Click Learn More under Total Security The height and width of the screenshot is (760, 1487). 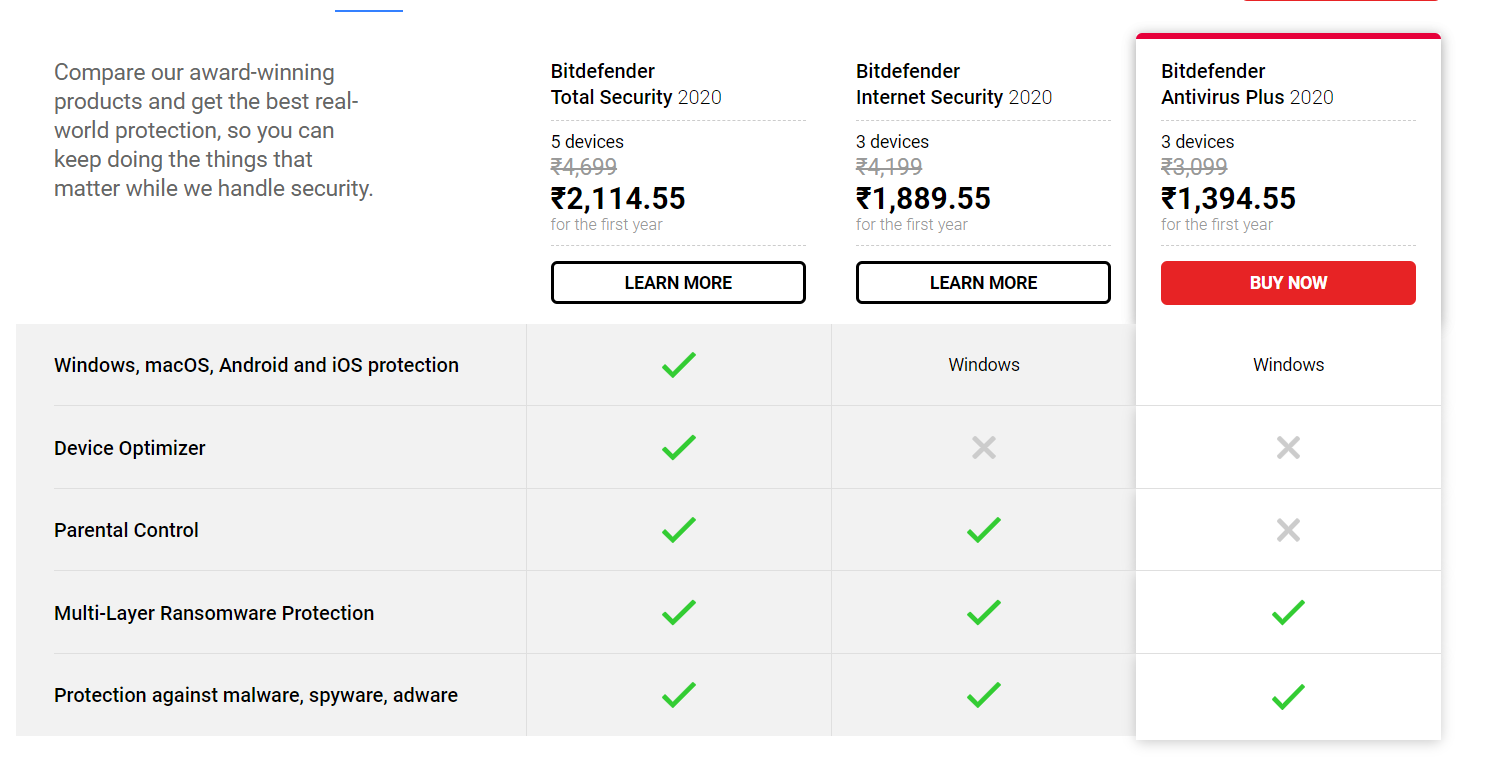pyautogui.click(x=678, y=283)
